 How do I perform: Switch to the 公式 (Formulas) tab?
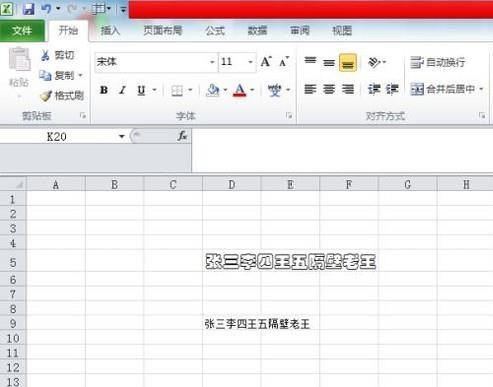[215, 31]
